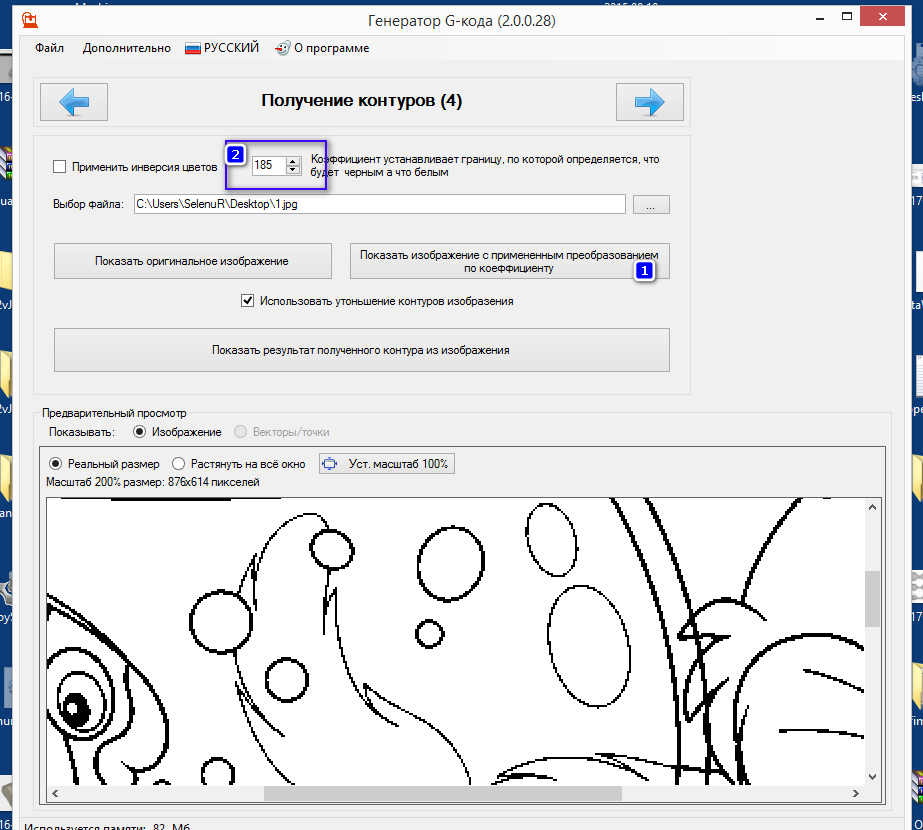The width and height of the screenshot is (923, 830).
Task: Click the file path input field
Action: click(x=380, y=204)
